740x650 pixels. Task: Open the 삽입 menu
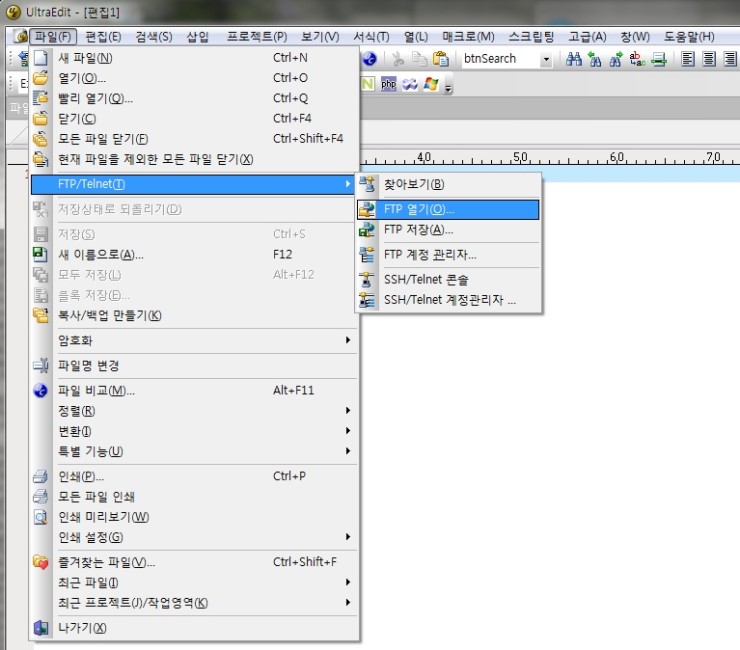click(198, 37)
